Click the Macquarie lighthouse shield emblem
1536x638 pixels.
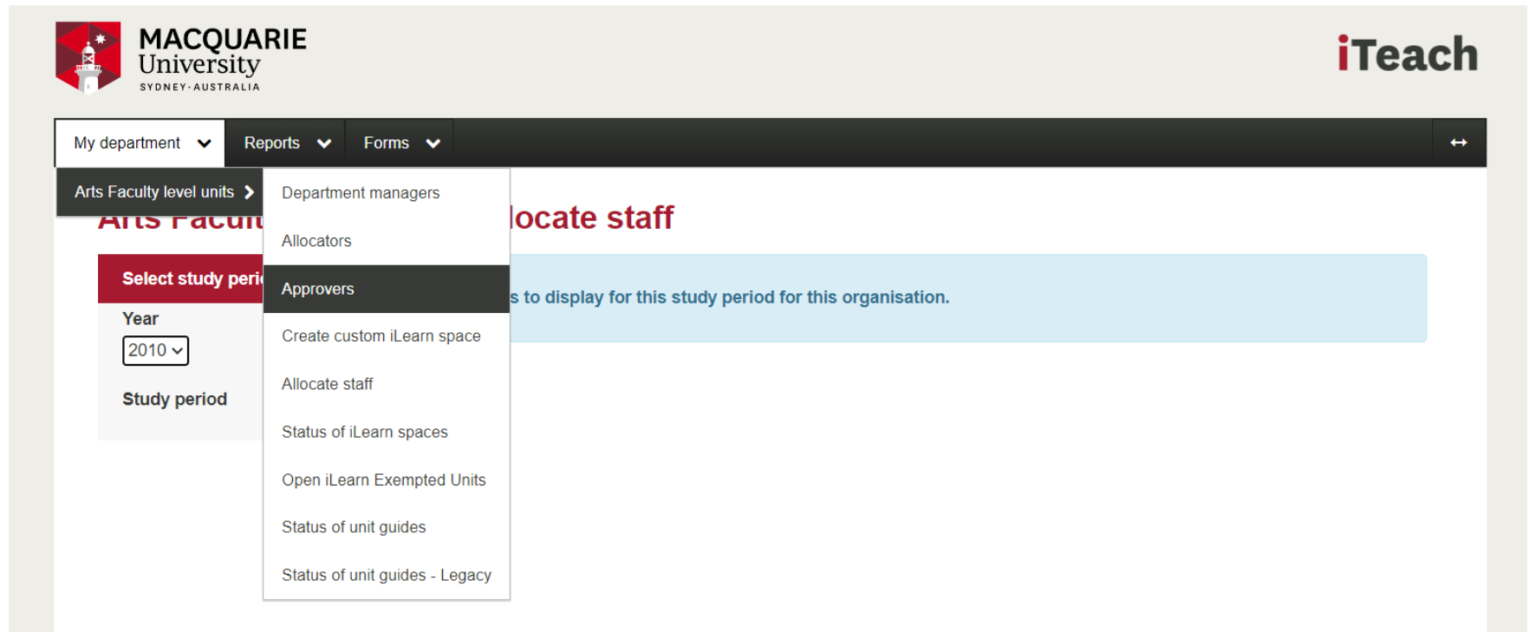pos(88,56)
